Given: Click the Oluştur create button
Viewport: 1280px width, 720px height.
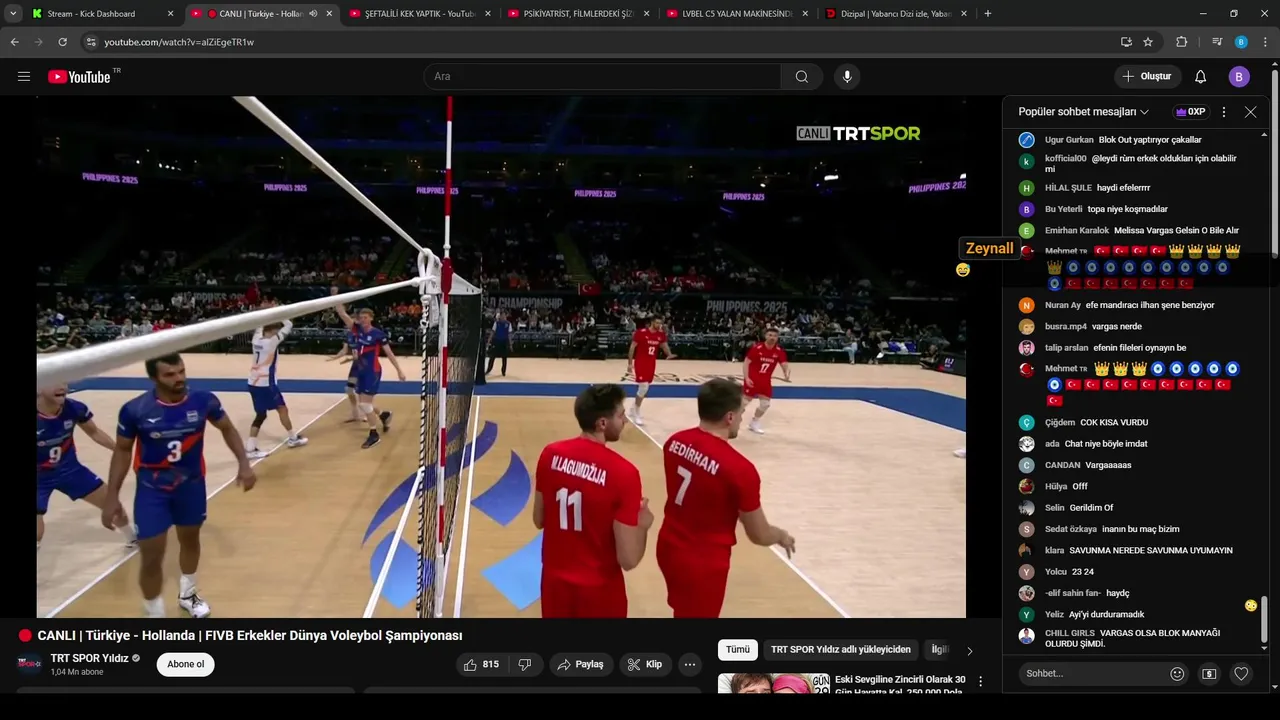Looking at the screenshot, I should pyautogui.click(x=1147, y=76).
